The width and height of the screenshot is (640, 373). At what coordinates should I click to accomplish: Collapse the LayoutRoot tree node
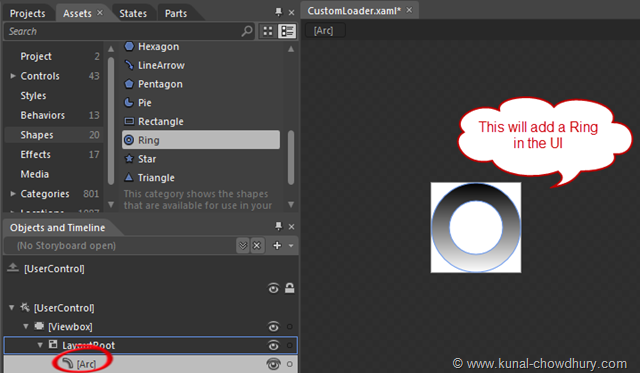click(x=40, y=345)
